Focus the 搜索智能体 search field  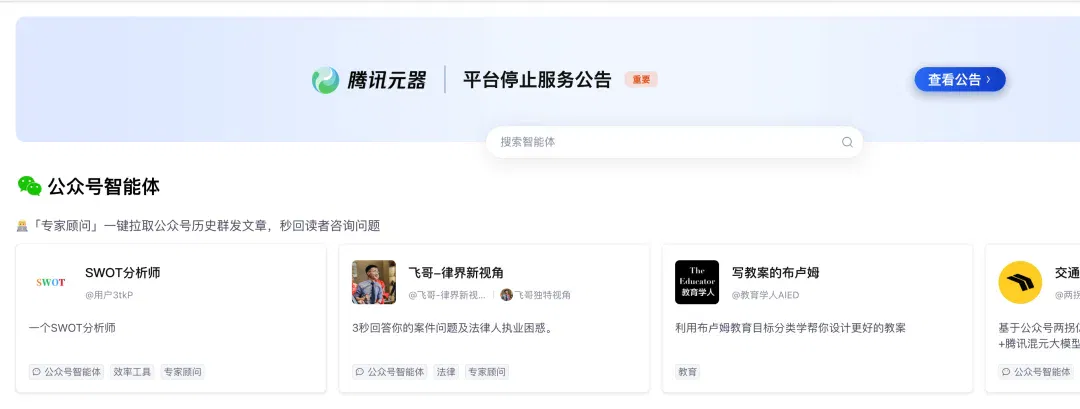click(674, 142)
